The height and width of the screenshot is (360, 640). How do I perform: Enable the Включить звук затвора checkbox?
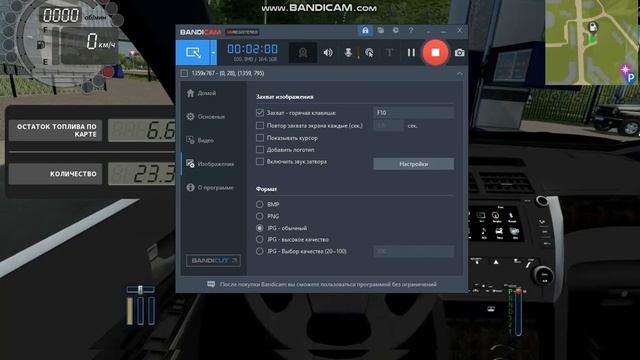coord(260,162)
